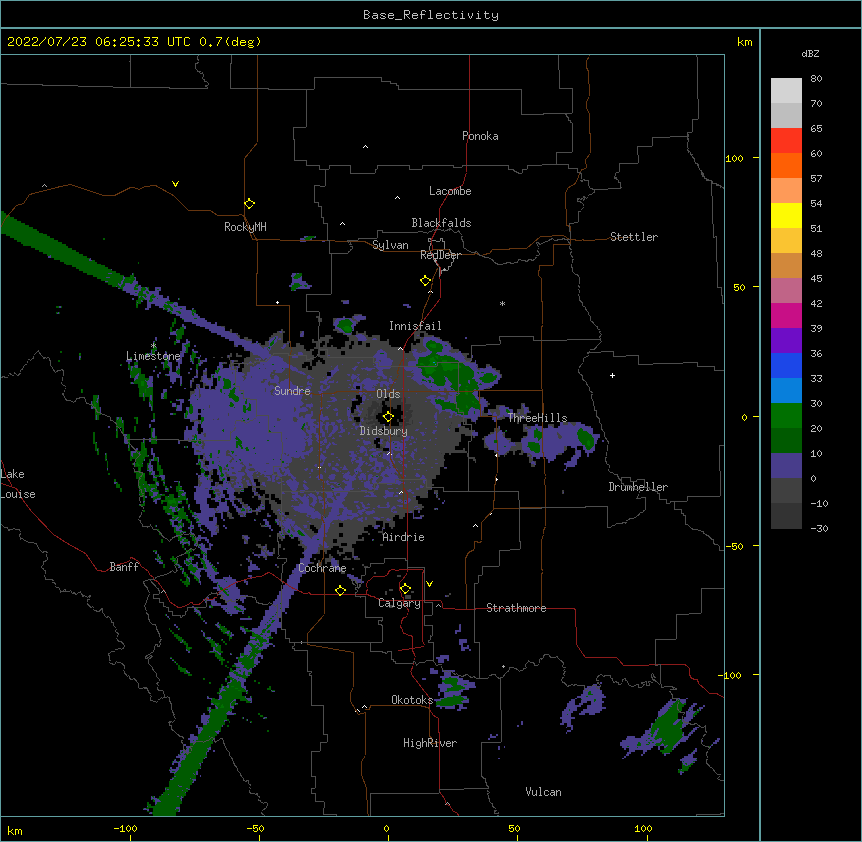Click the 0 tick on the bottom axis

(x=386, y=829)
